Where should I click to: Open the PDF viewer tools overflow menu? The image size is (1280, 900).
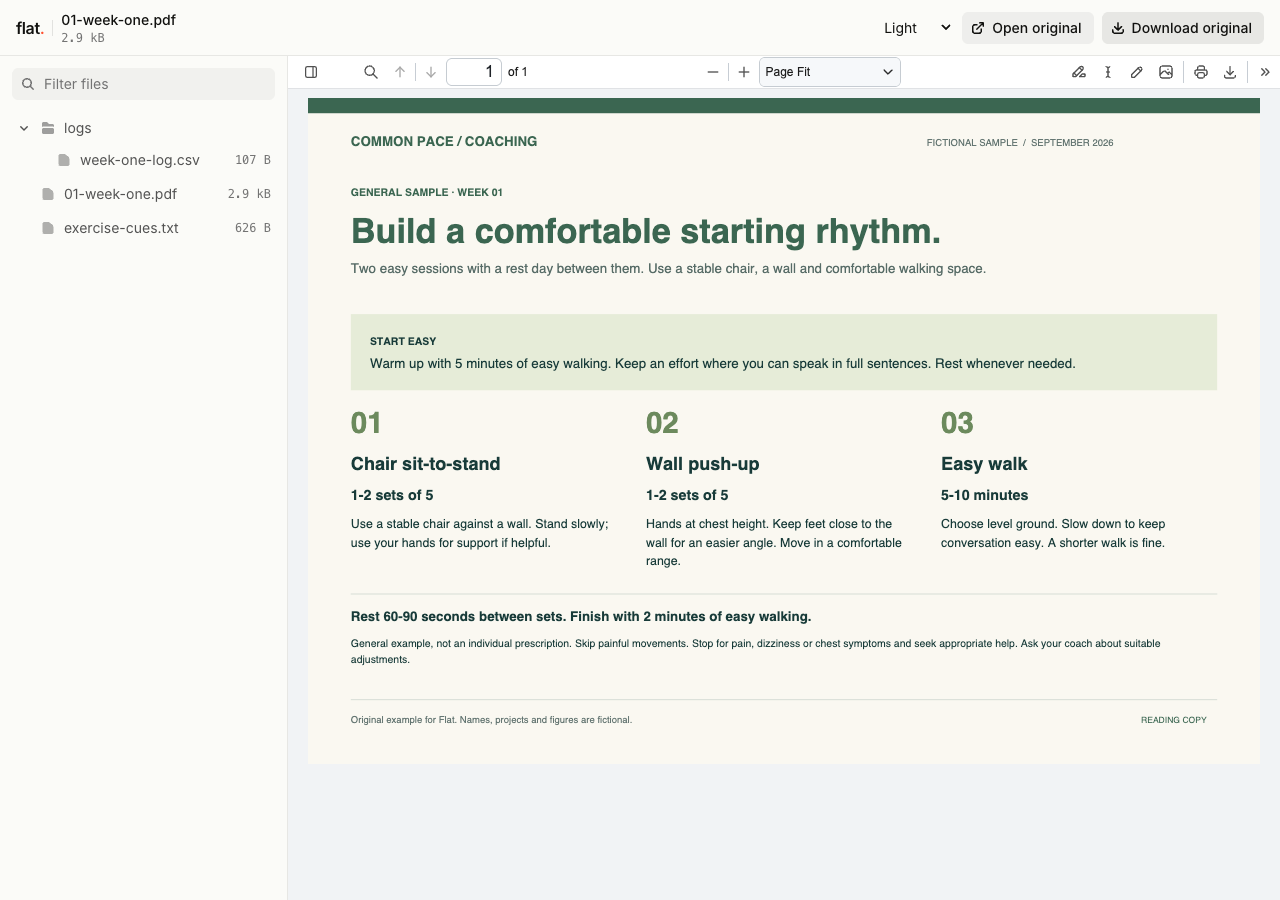click(x=1265, y=72)
